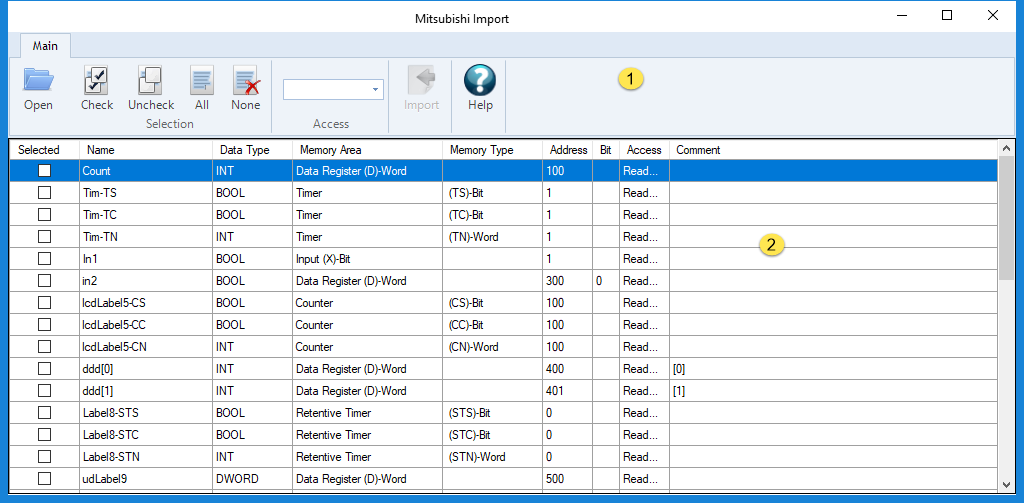Click the address 400 cell
1024x503 pixels.
(x=568, y=368)
